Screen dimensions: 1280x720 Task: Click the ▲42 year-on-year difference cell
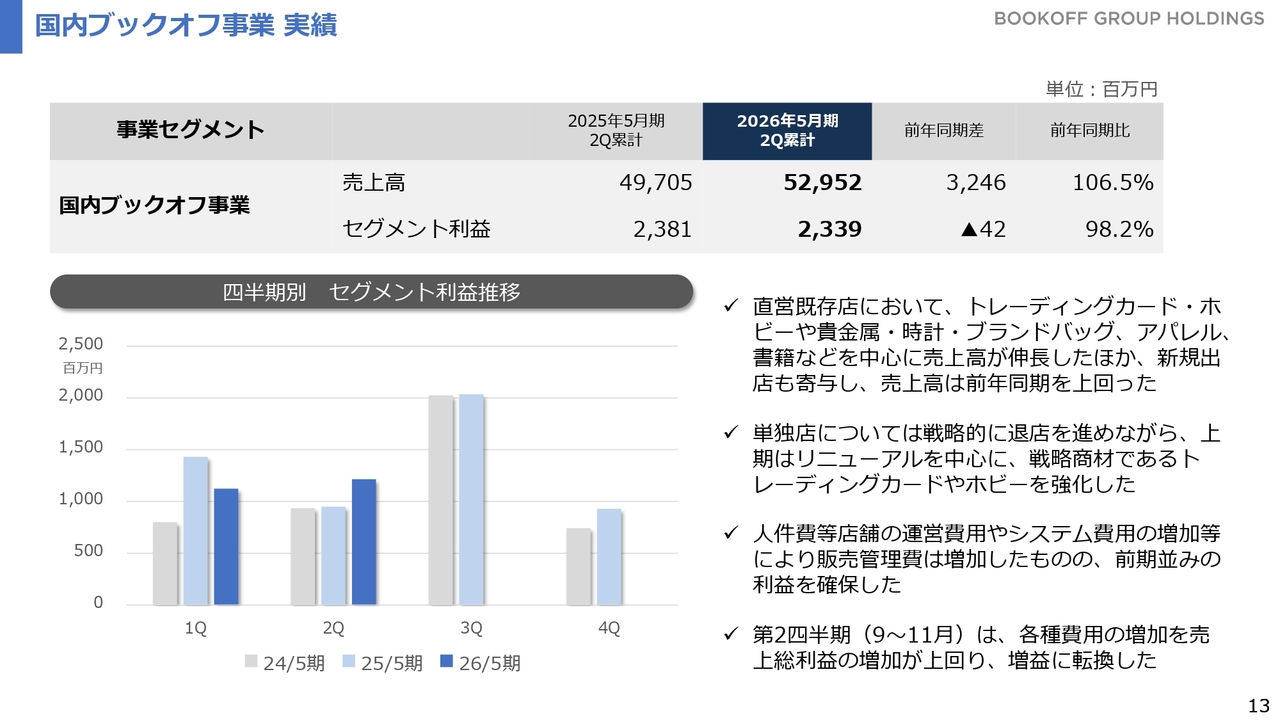982,229
